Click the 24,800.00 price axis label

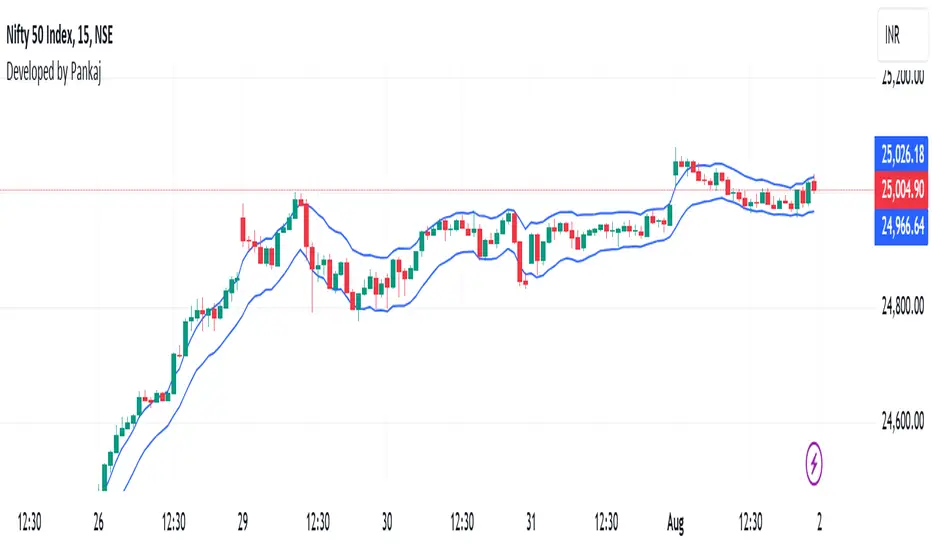(x=902, y=306)
